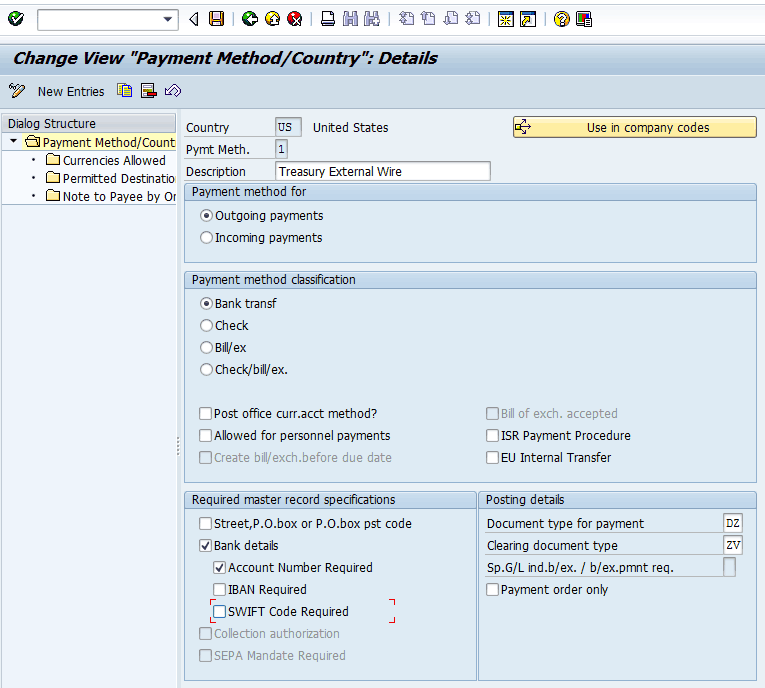Open Help with the yellow question mark icon

tap(562, 19)
